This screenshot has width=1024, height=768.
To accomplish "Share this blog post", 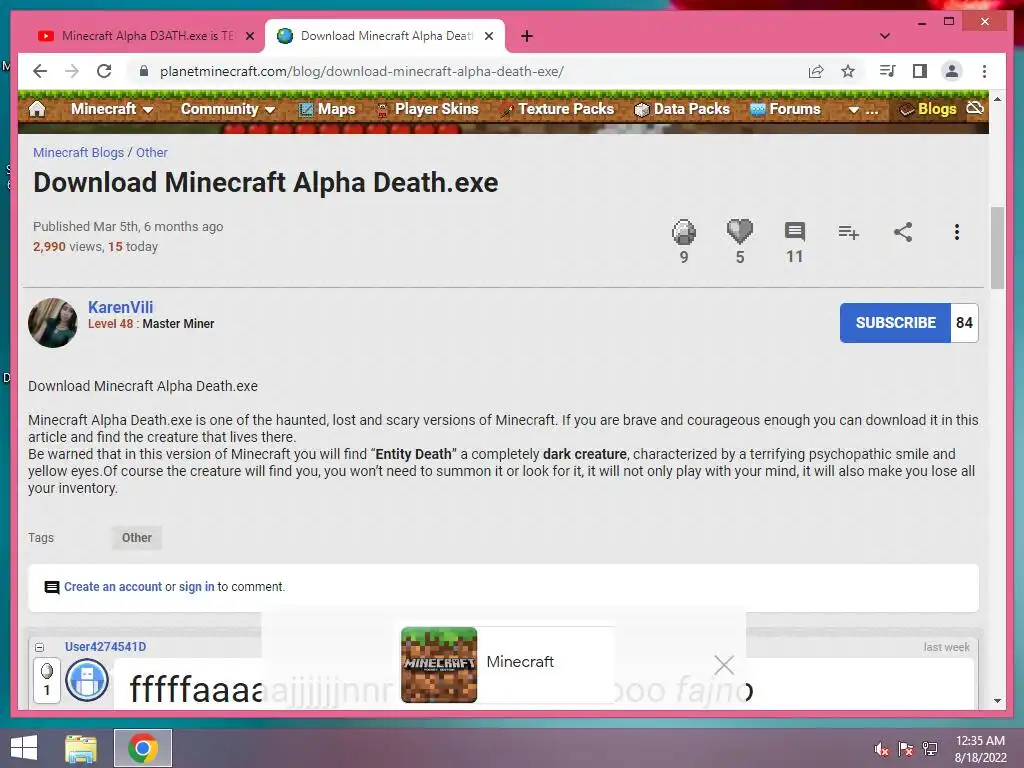I will click(x=903, y=232).
